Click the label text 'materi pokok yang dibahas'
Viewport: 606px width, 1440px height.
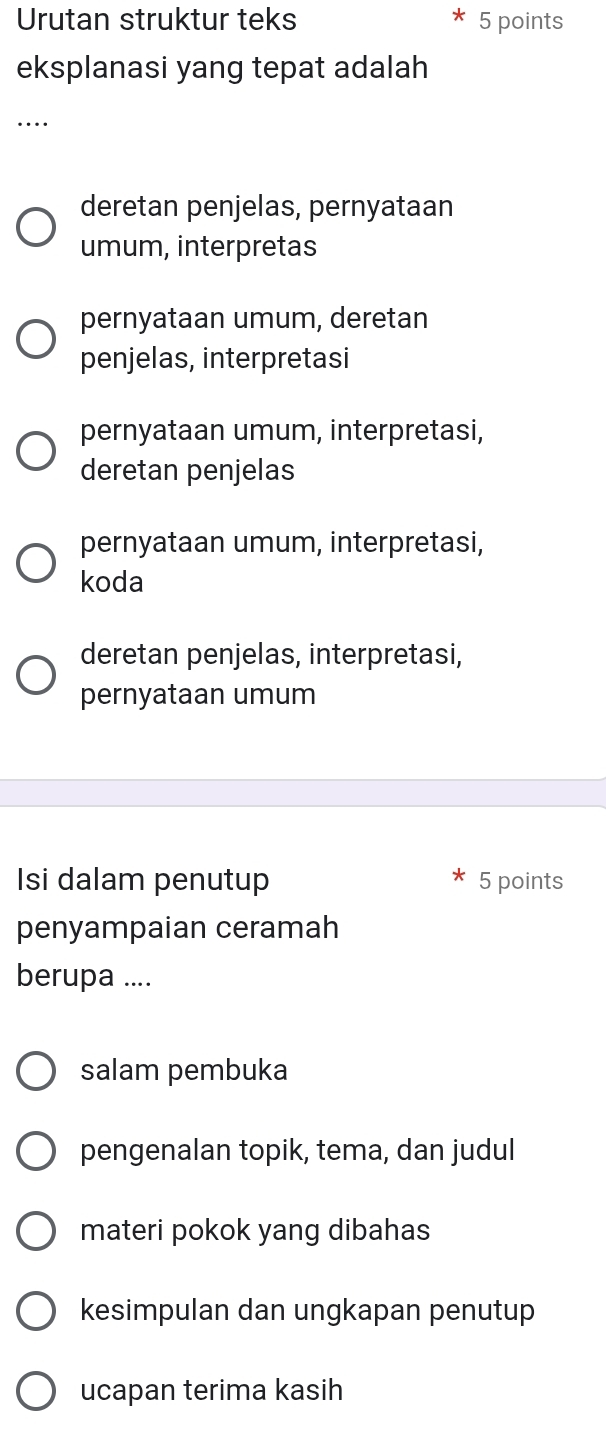[256, 1230]
